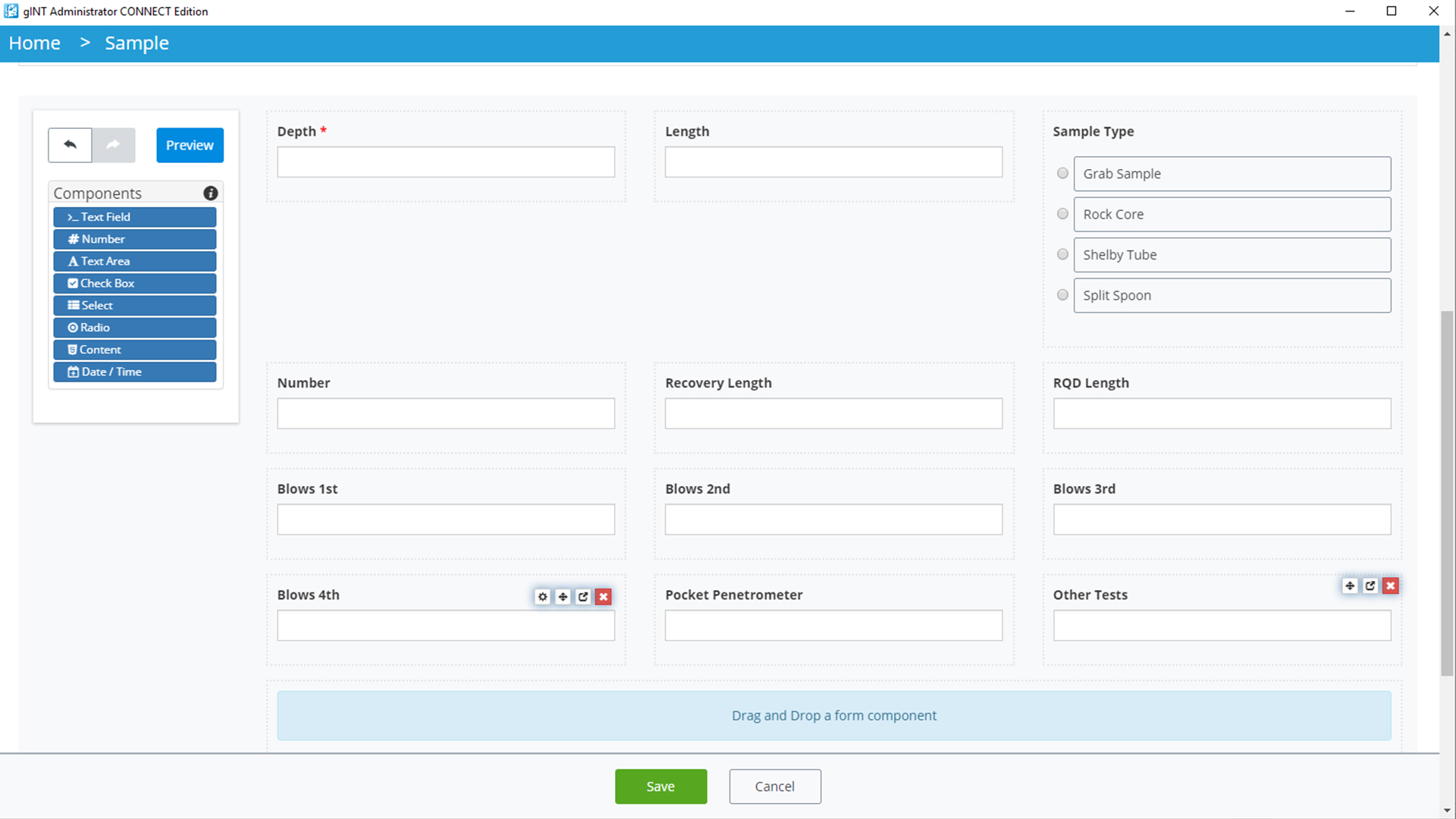Image resolution: width=1456 pixels, height=819 pixels.
Task: Click the Components info icon
Action: (x=211, y=193)
